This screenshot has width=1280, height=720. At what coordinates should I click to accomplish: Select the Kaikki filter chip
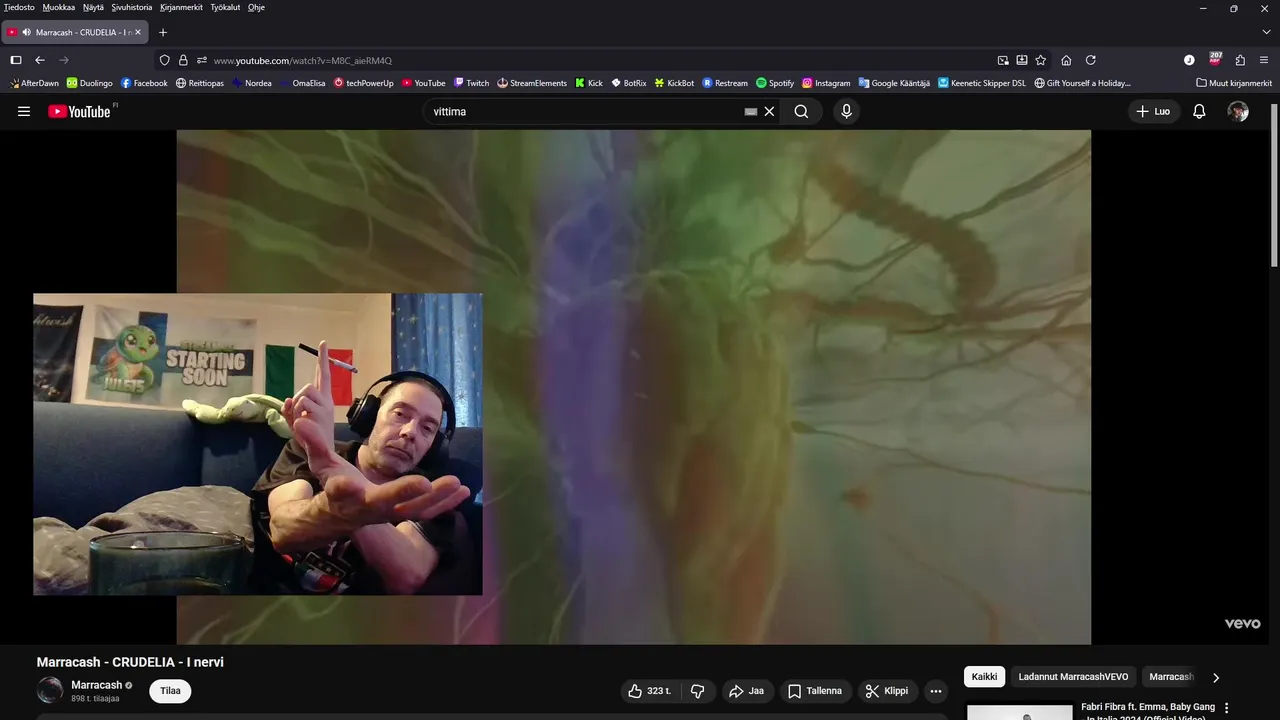(x=985, y=677)
